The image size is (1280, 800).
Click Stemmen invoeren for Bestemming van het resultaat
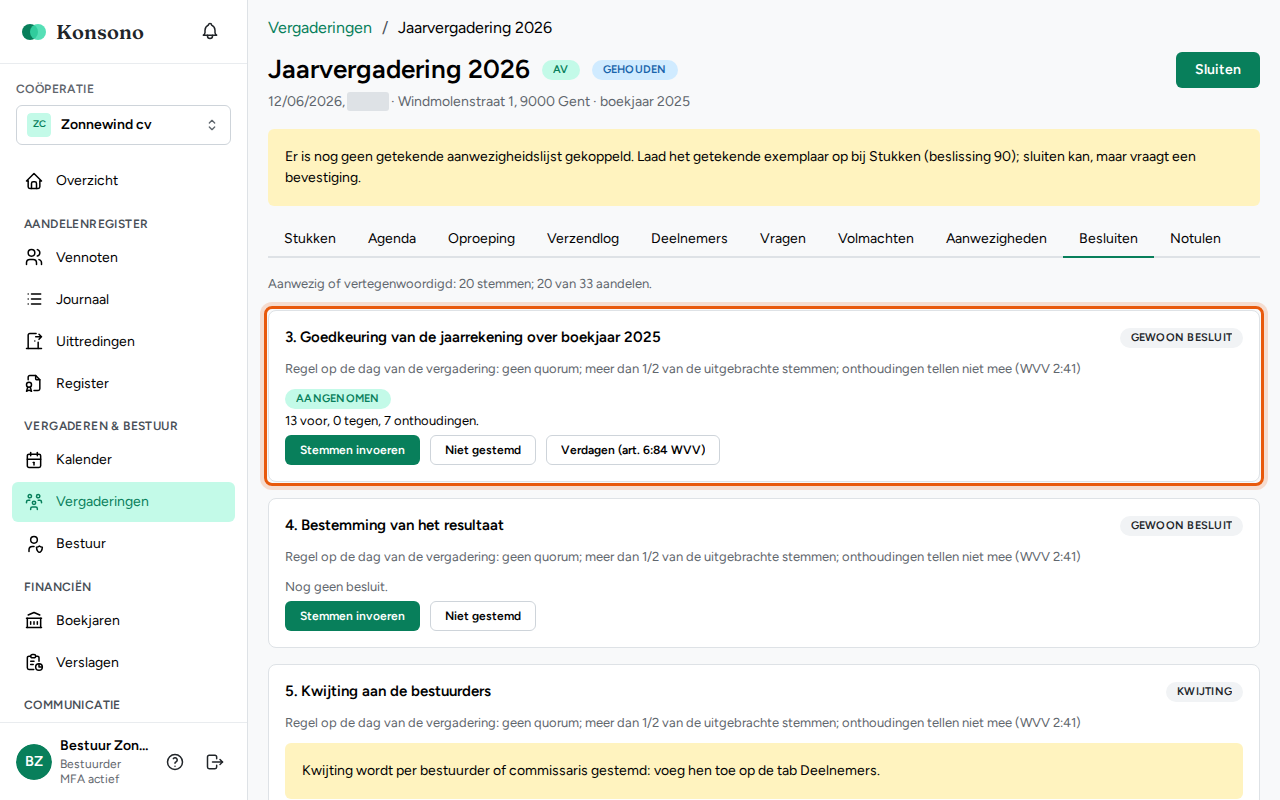click(352, 616)
